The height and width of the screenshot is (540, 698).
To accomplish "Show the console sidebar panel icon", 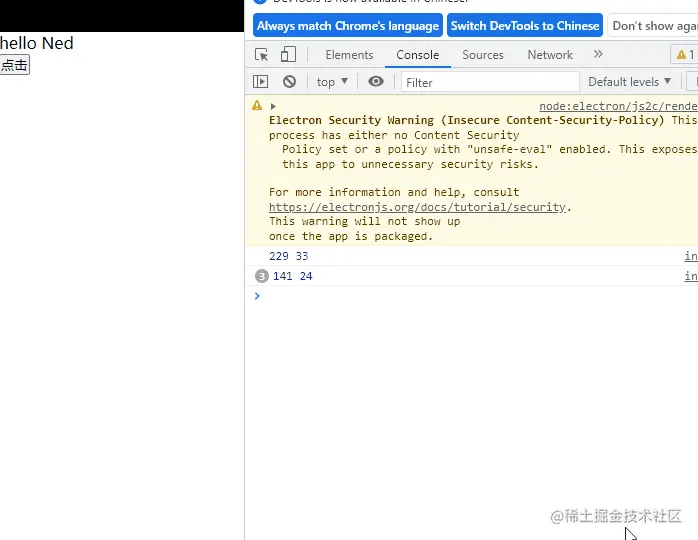I will [x=260, y=82].
